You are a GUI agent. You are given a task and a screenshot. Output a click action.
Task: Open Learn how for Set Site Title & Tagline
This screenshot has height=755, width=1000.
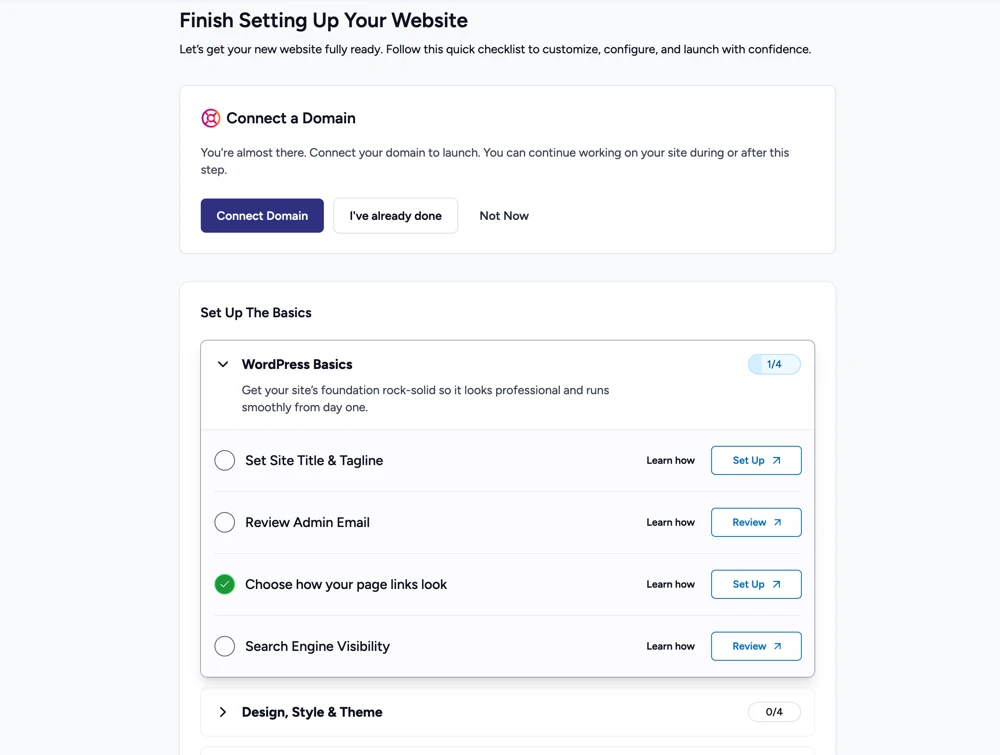[669, 460]
